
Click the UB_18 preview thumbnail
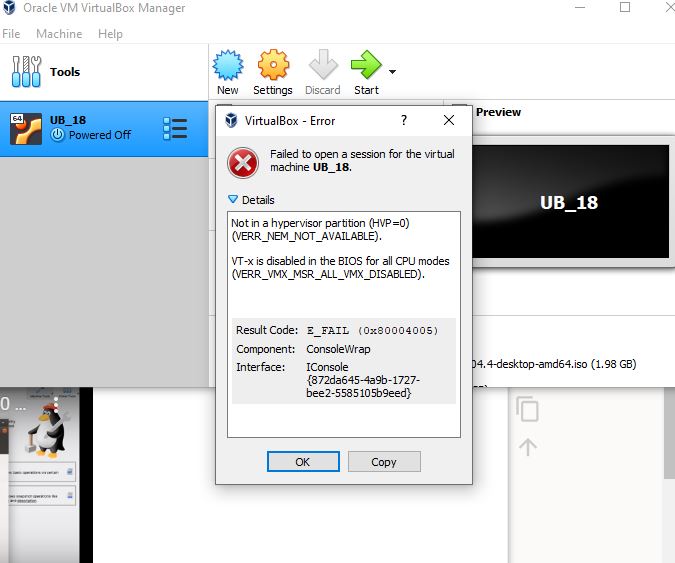tap(570, 202)
